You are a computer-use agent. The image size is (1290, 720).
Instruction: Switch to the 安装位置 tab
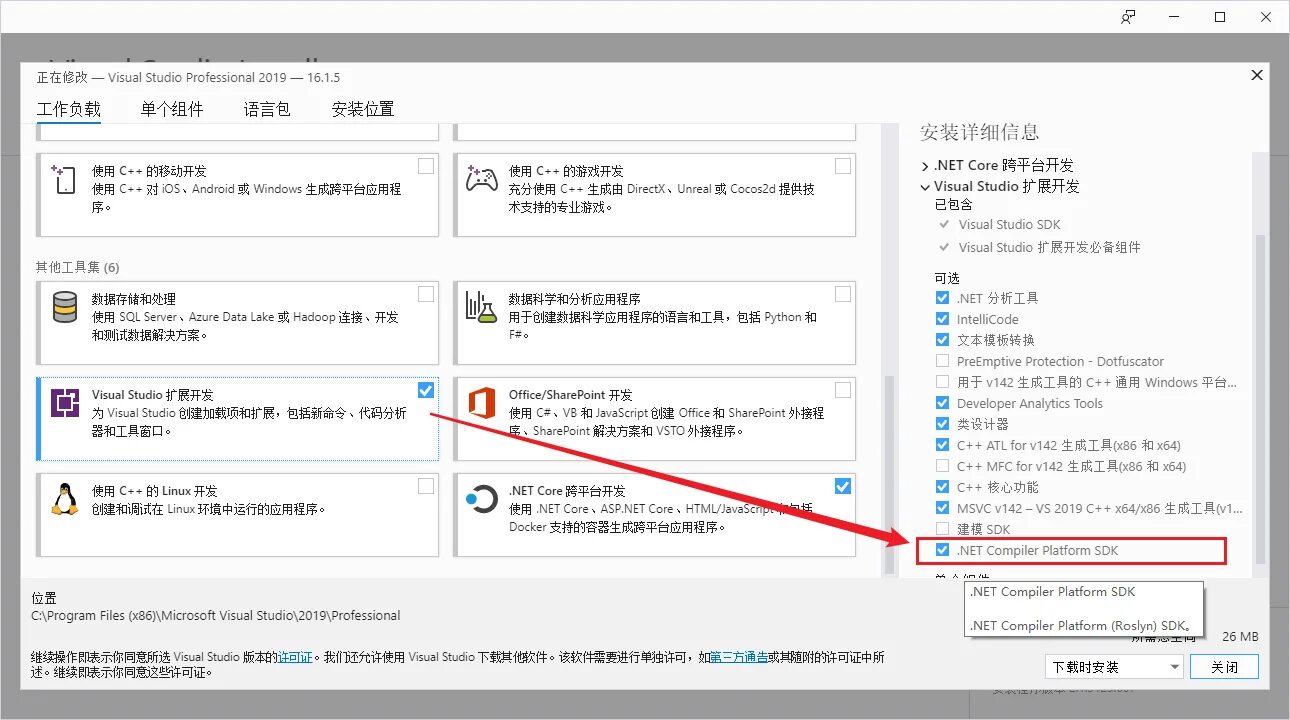[363, 109]
